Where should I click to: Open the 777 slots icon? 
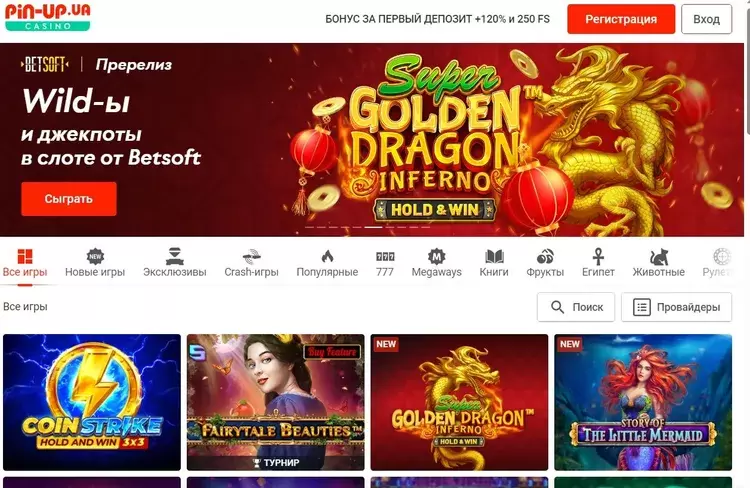(385, 256)
